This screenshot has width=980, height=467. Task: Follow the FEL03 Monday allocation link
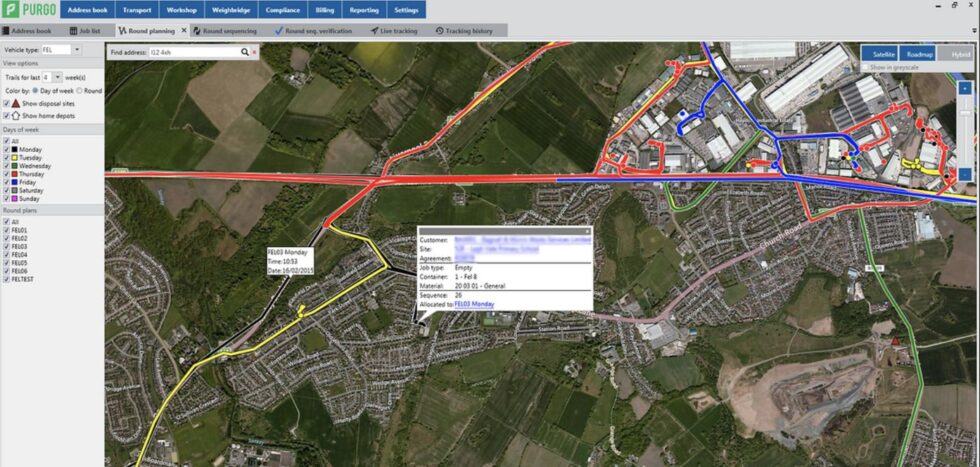coord(474,304)
